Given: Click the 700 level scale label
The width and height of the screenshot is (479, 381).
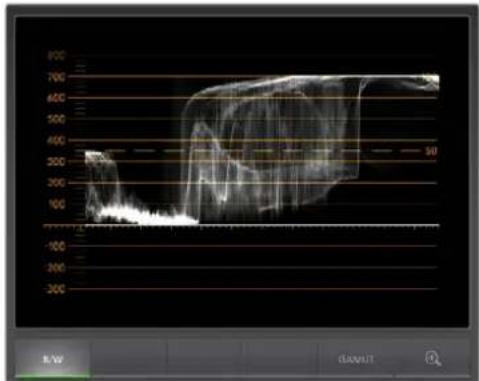Looking at the screenshot, I should click(56, 77).
